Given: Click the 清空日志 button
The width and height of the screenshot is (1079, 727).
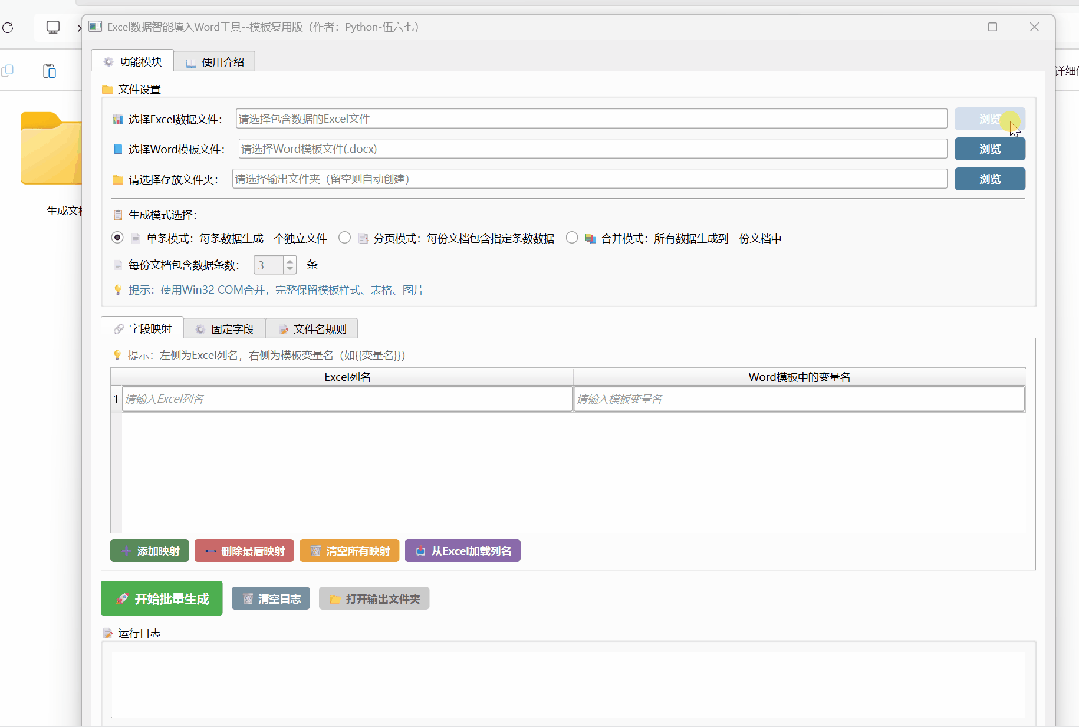Looking at the screenshot, I should pyautogui.click(x=271, y=599).
